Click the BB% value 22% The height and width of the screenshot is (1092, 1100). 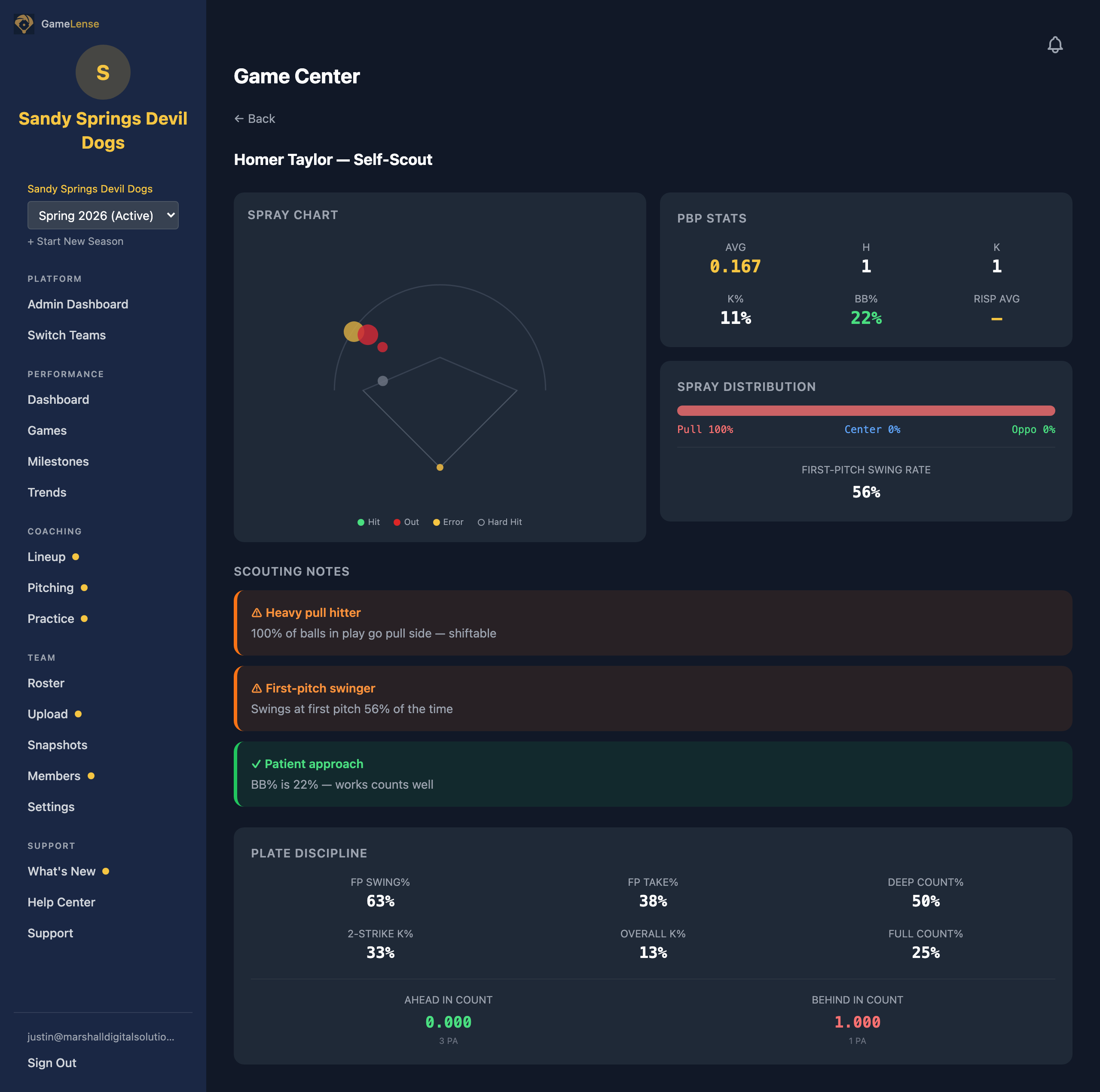pyautogui.click(x=866, y=318)
